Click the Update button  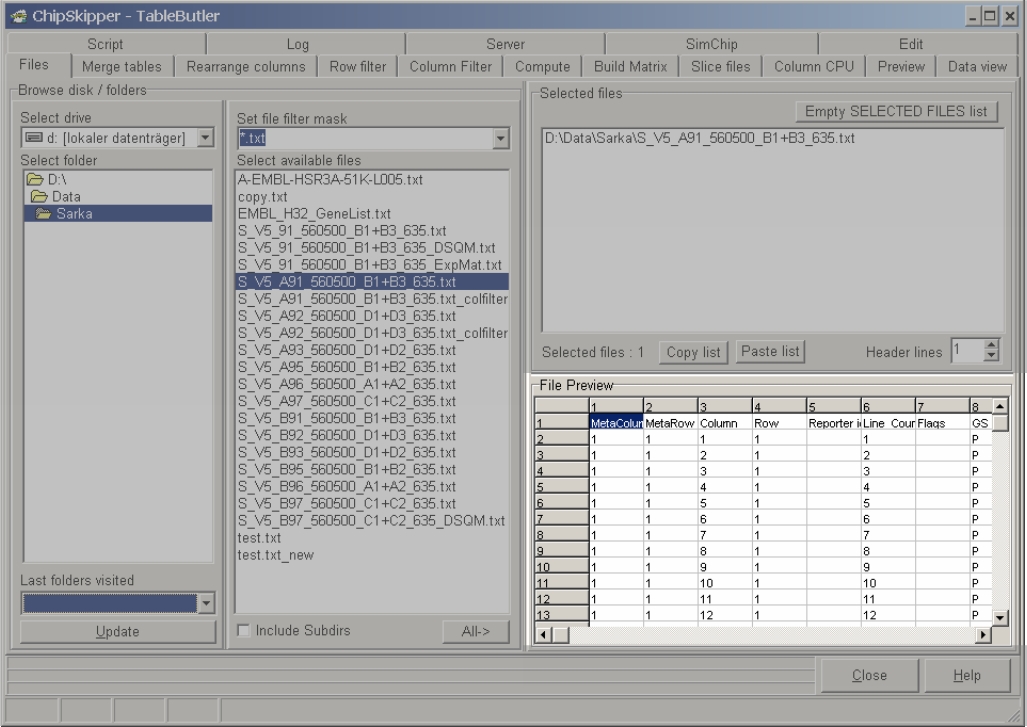(117, 631)
